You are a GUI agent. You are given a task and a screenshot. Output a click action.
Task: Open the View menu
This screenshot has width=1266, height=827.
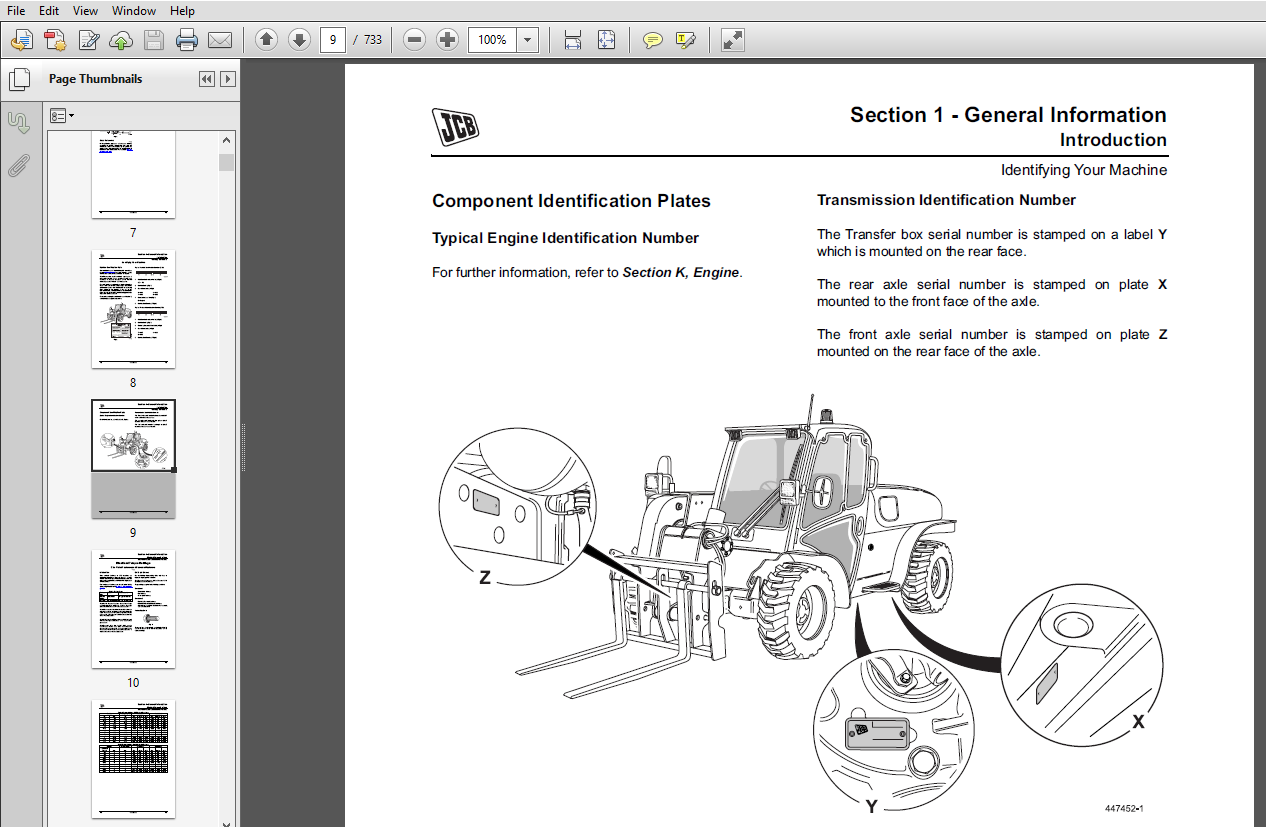point(86,10)
